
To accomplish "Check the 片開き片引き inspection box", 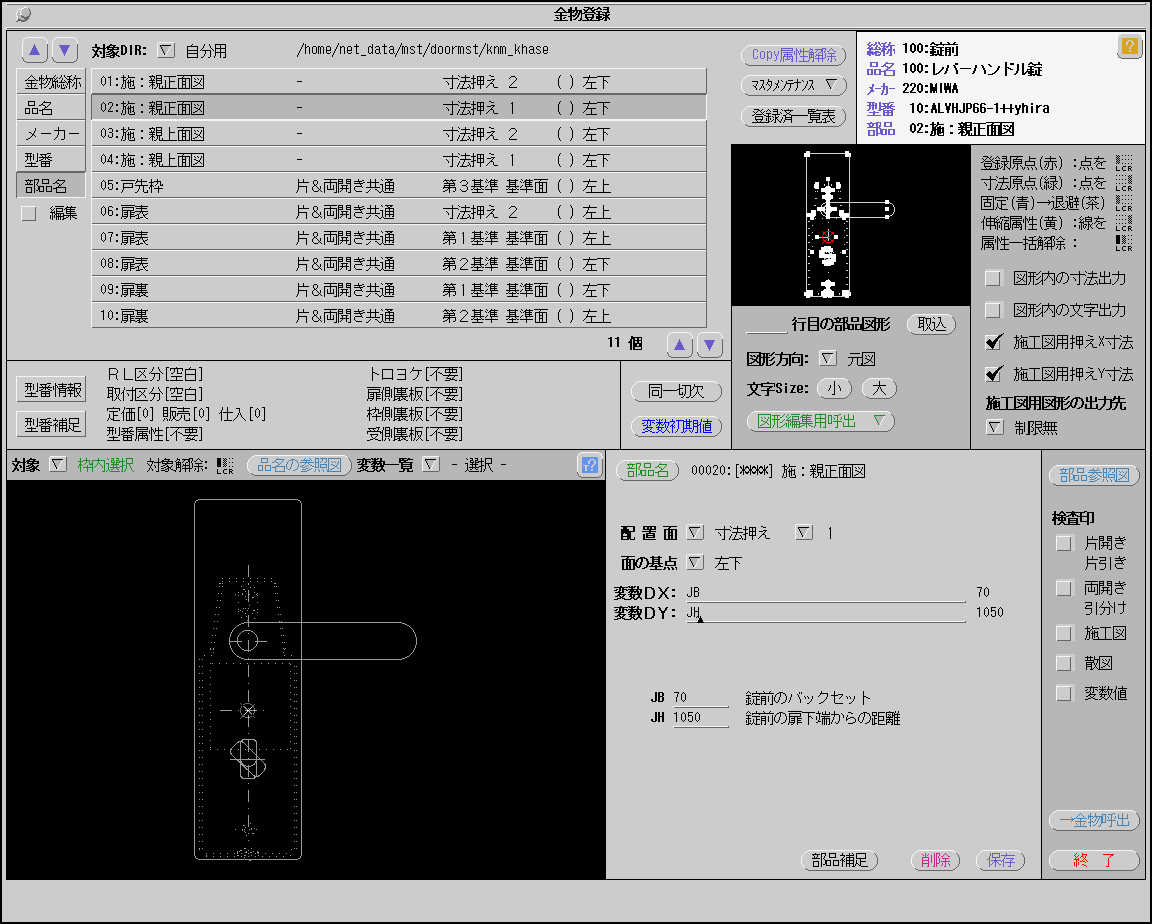I will 1063,543.
